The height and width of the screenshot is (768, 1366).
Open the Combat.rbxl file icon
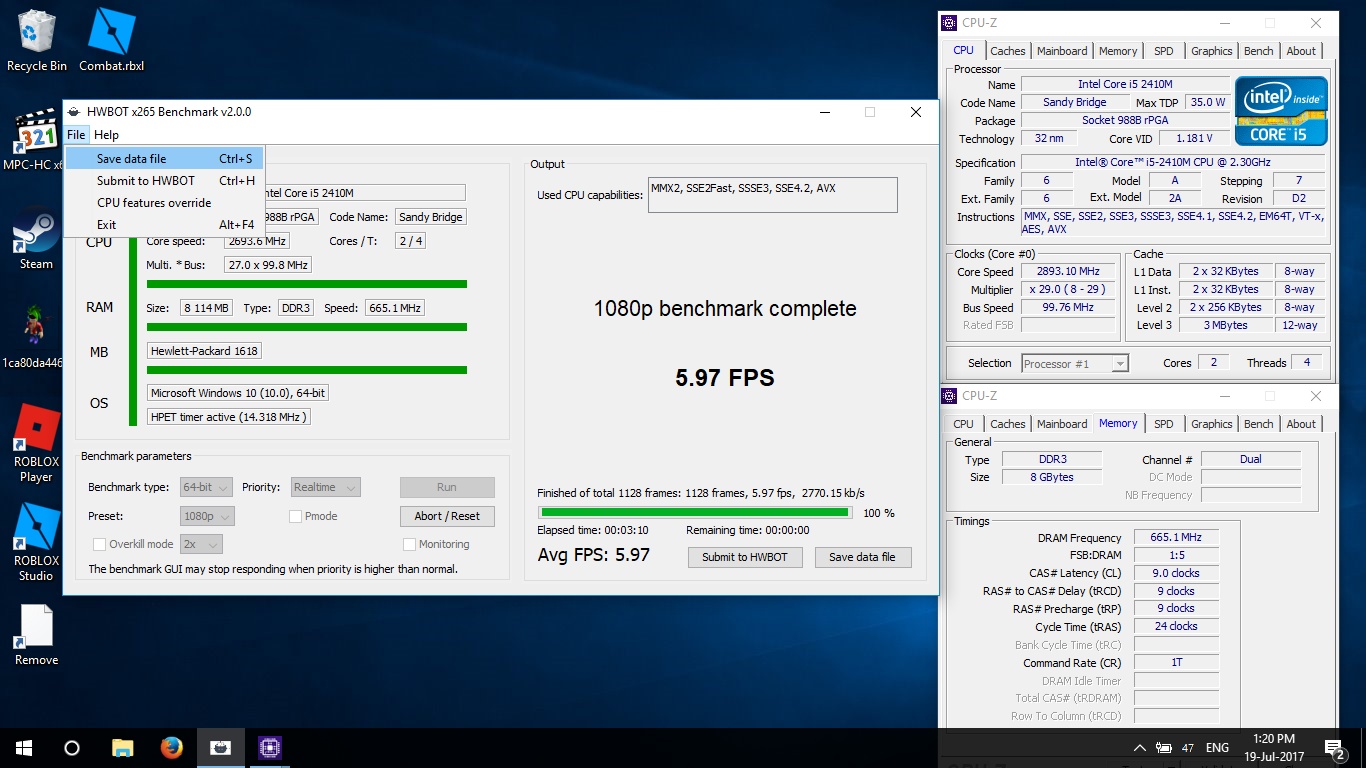[x=111, y=40]
